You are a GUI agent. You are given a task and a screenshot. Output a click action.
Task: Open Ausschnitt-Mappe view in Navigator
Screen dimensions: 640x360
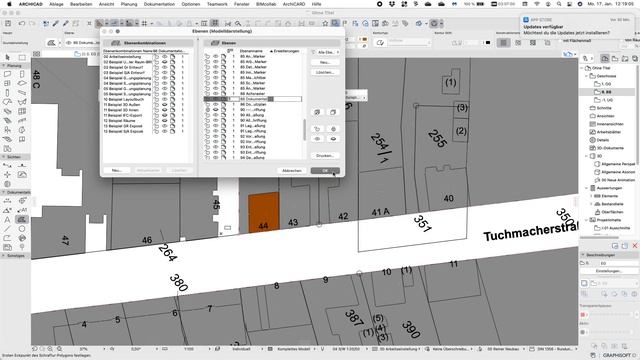(615, 58)
